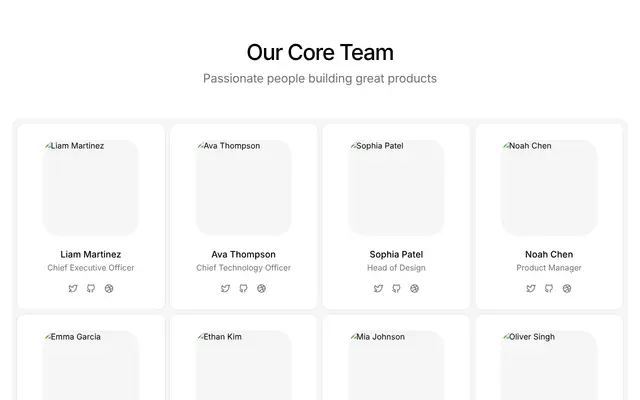
Task: Open Liam Martinez's GitHub icon
Action: [91, 289]
